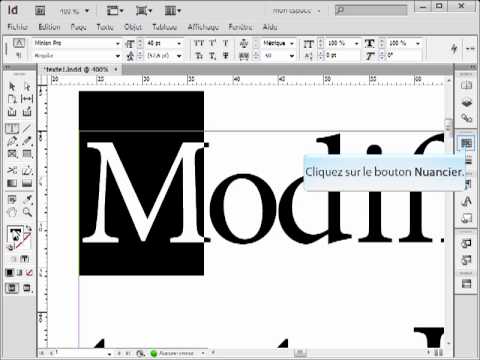Open the Objet menu
The width and height of the screenshot is (480, 360).
coord(133,27)
